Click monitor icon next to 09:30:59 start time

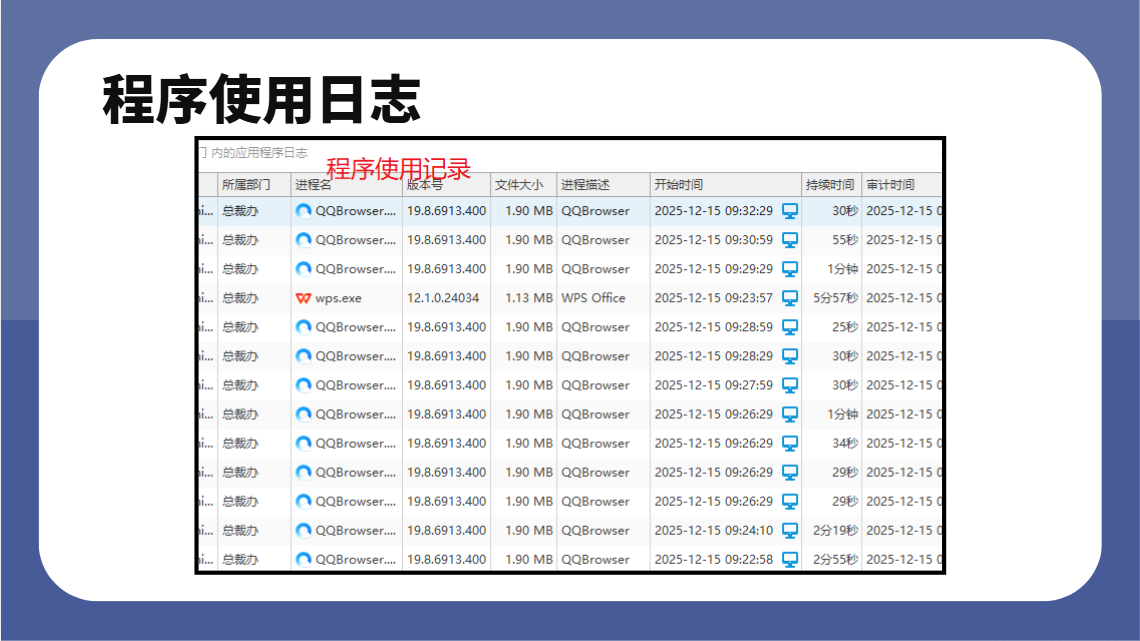[x=790, y=240]
